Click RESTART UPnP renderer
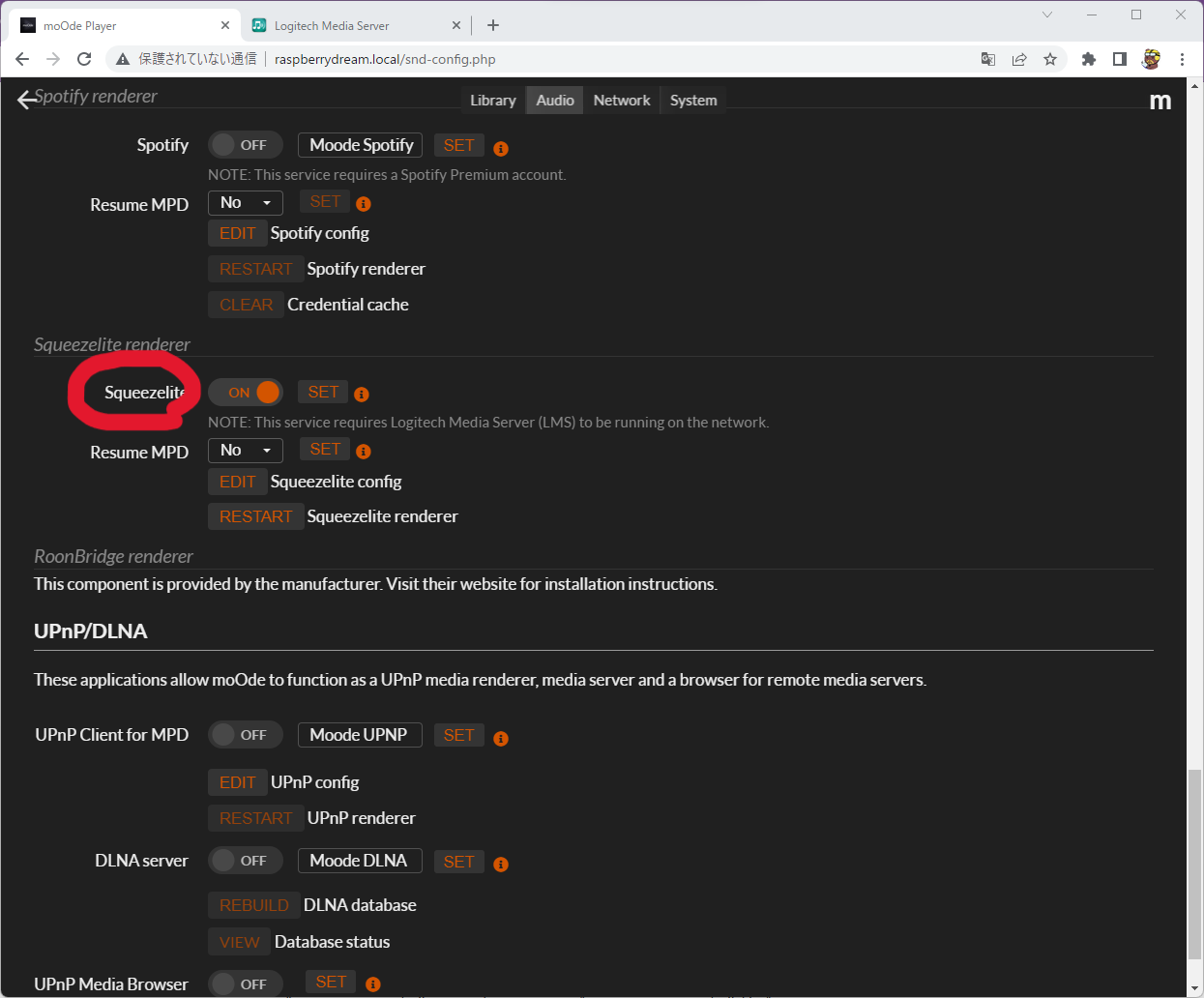The width and height of the screenshot is (1204, 998). 255,818
